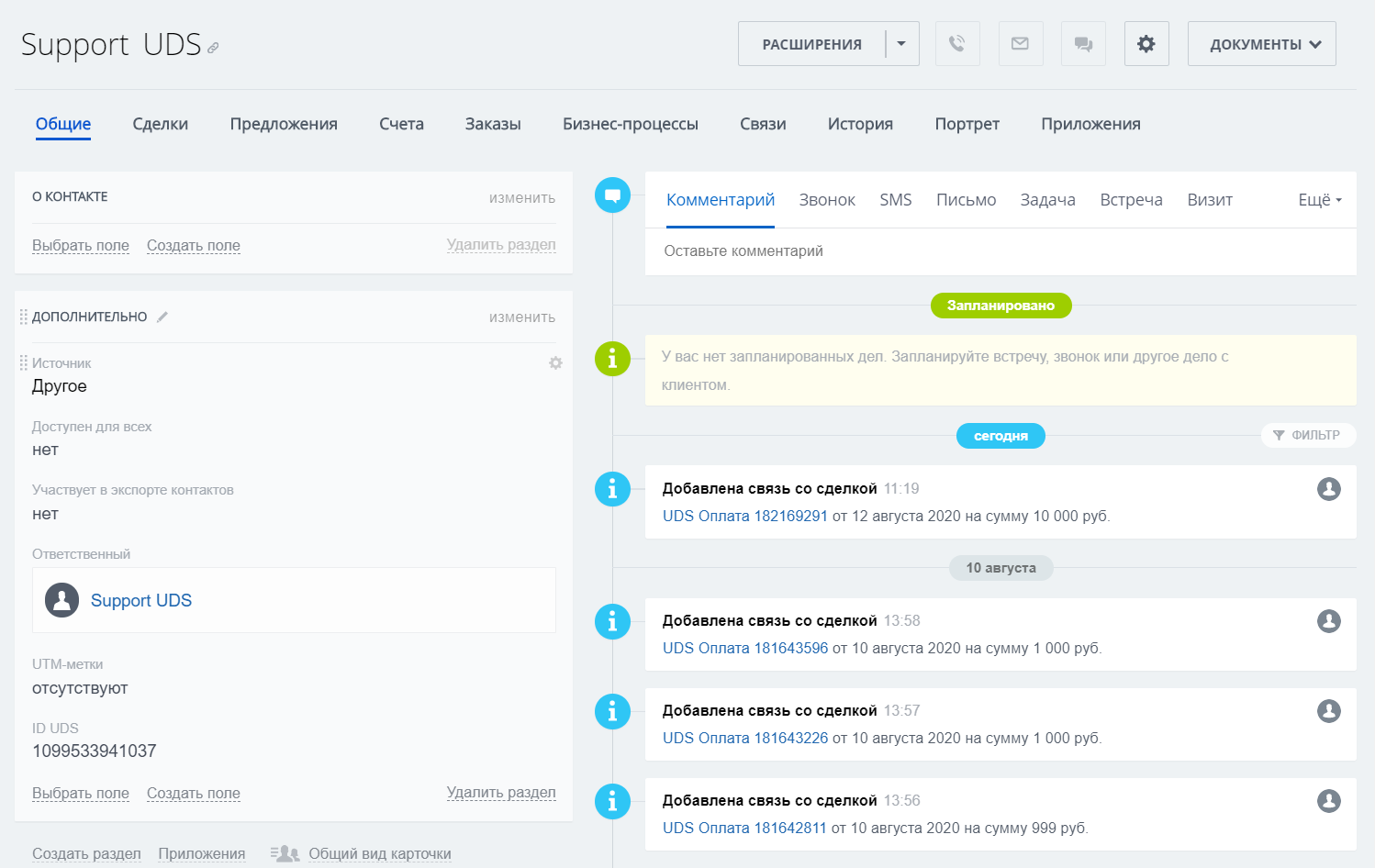Screen dimensions: 1375x868
Task: Open the chat messages icon button
Action: [1083, 43]
